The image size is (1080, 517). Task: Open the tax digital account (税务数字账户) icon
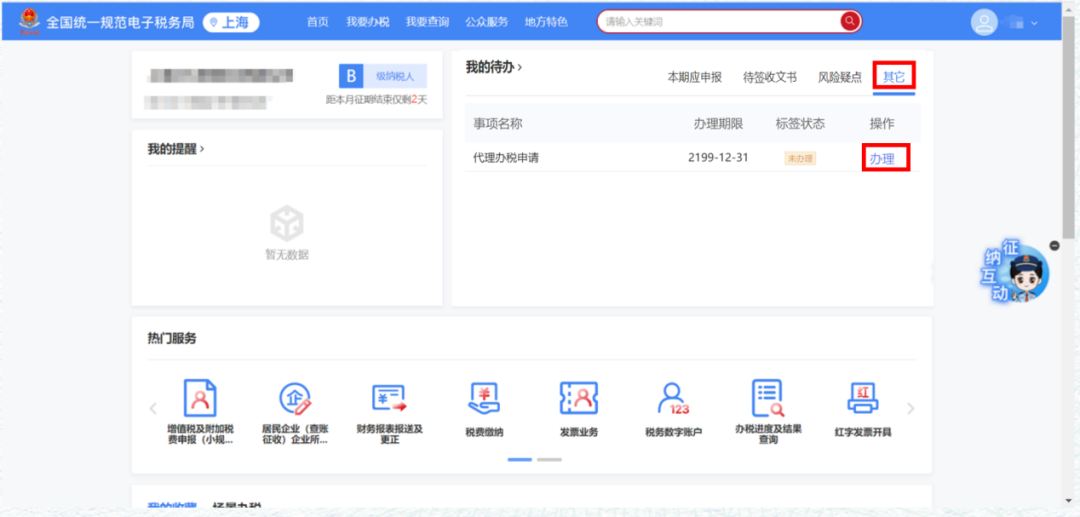pyautogui.click(x=674, y=399)
